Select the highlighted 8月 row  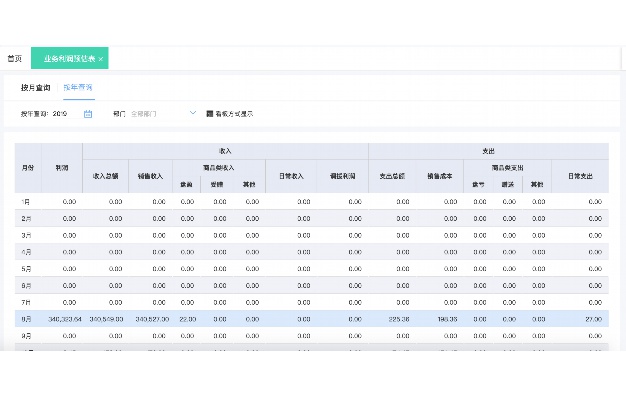(312, 319)
